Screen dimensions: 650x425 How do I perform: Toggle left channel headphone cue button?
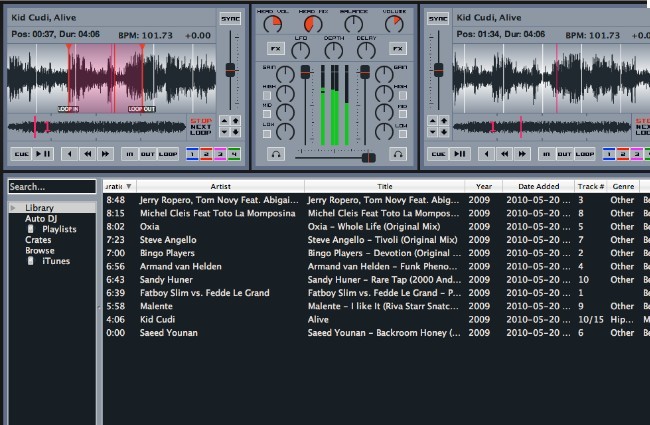click(x=276, y=154)
